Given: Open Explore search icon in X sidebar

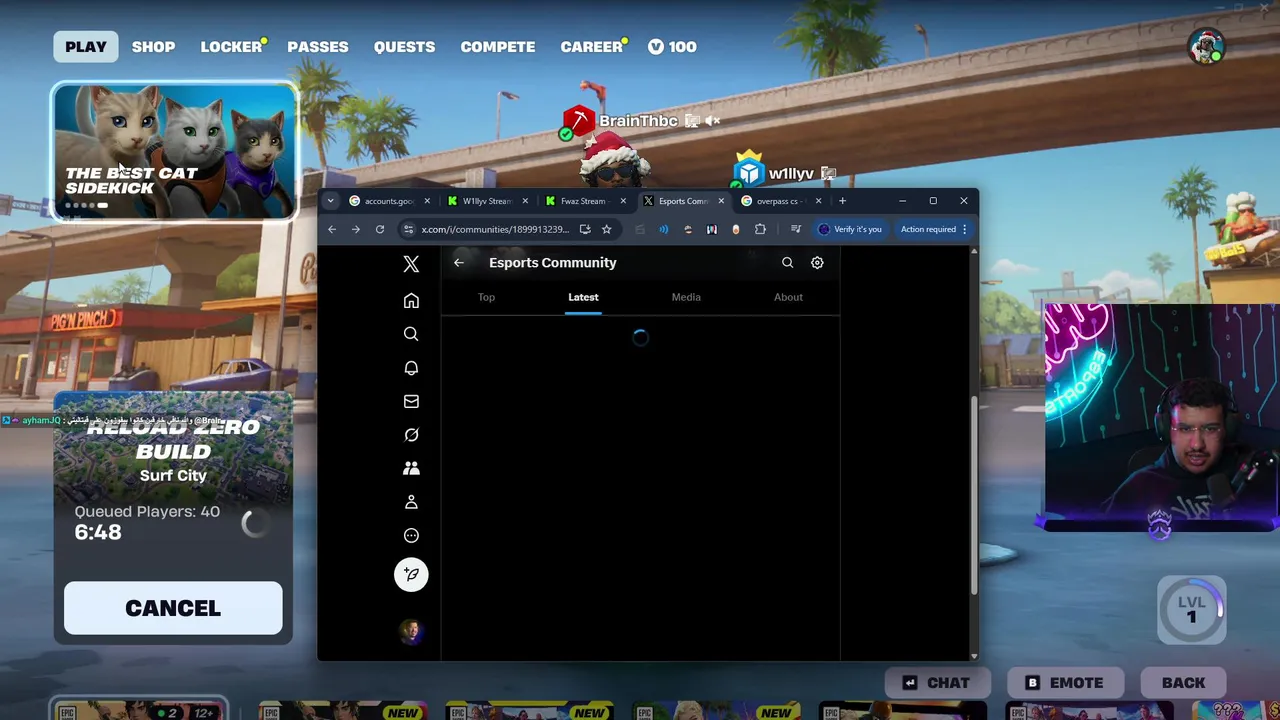Looking at the screenshot, I should click(x=411, y=334).
